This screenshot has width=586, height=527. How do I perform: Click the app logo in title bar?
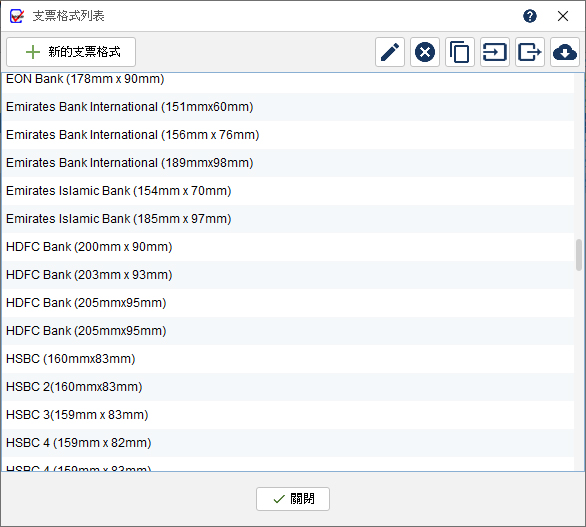pos(17,16)
